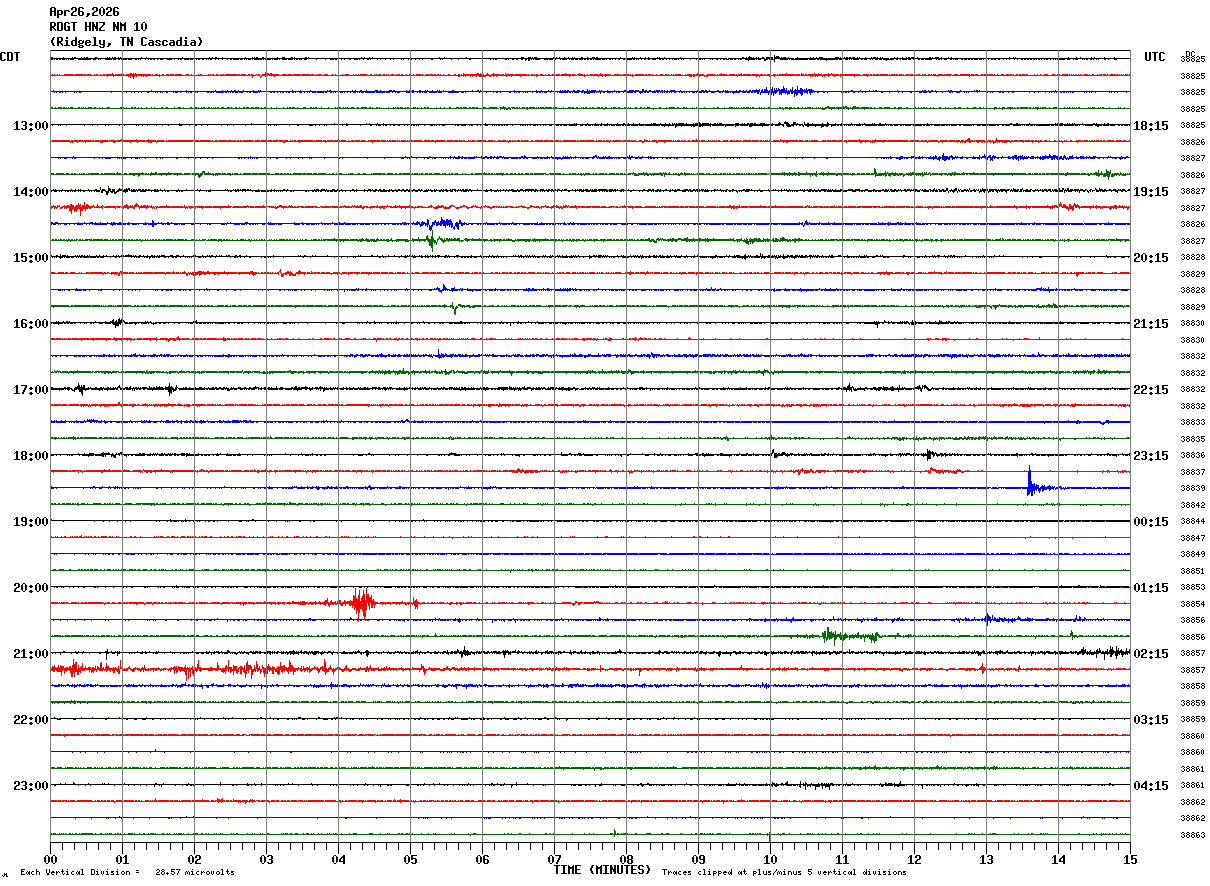The image size is (1210, 886).
Task: Click the 23:00 CDT time label
Action: [x=31, y=786]
